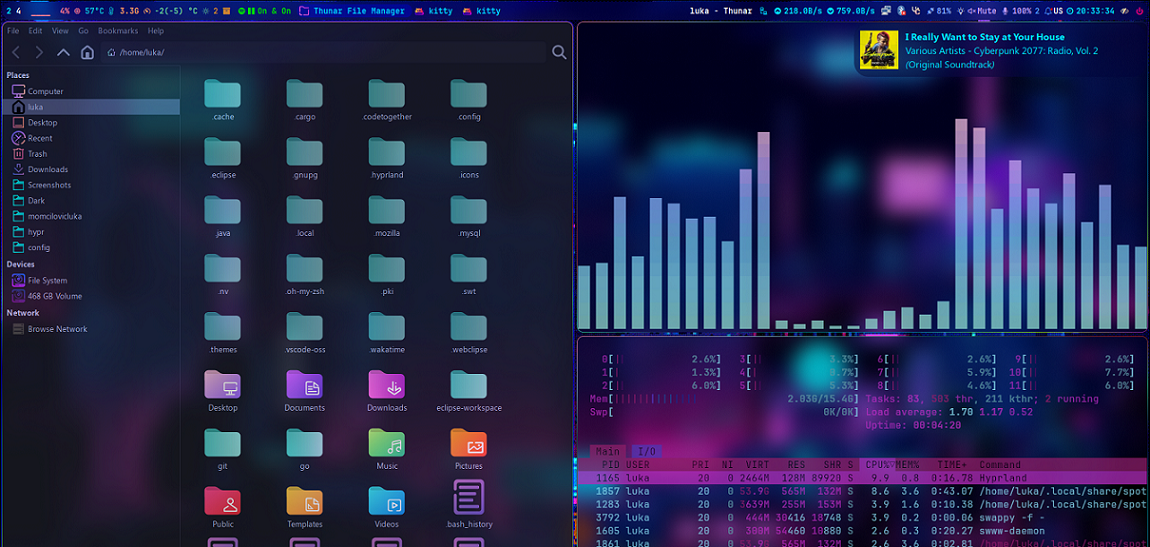
Task: Toggle the Mute audio indicator in top bar
Action: (x=980, y=11)
